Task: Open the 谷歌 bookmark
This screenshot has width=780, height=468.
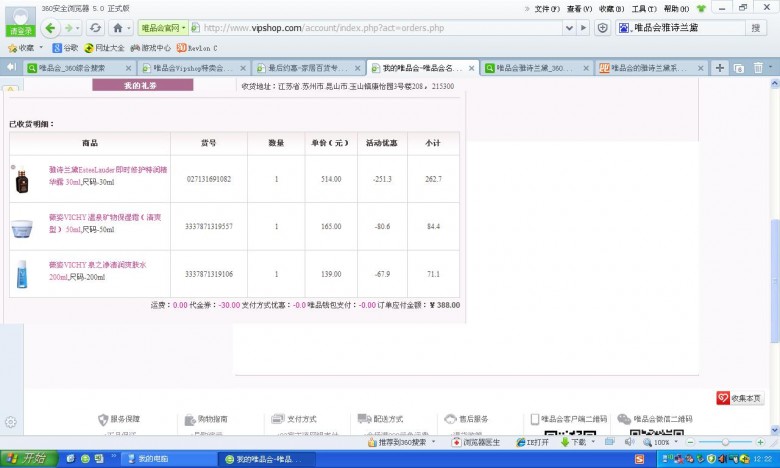Action: (65, 48)
